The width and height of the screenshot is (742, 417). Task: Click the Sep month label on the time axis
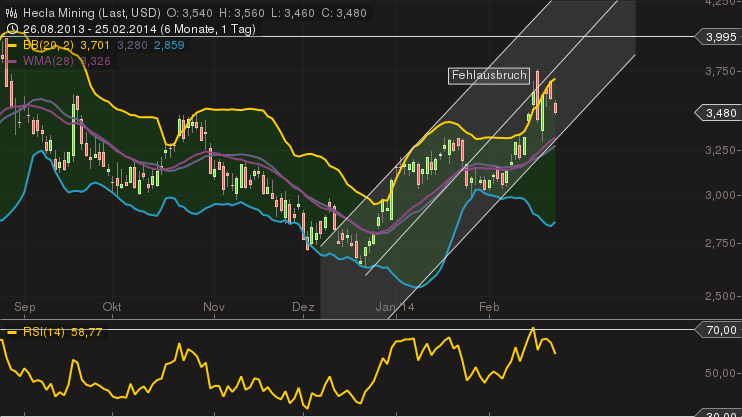(25, 307)
